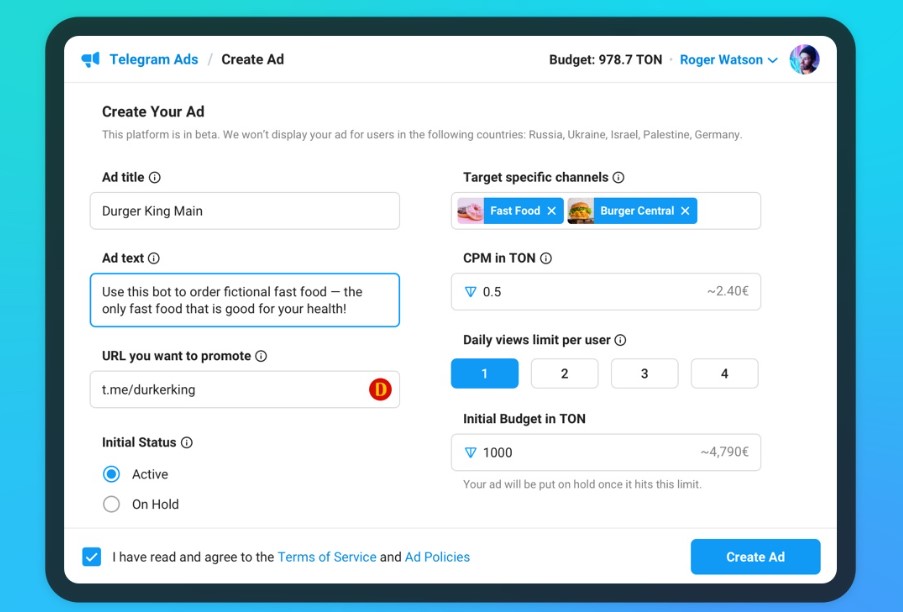
Task: Select the On Hold status radio button
Action: pos(111,504)
